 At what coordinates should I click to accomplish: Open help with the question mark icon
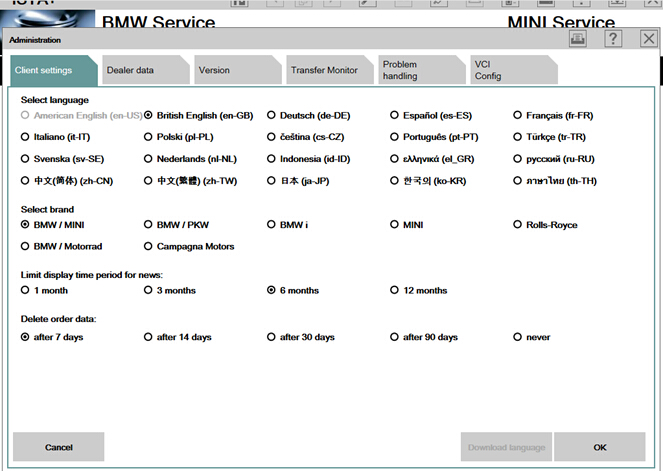(613, 39)
